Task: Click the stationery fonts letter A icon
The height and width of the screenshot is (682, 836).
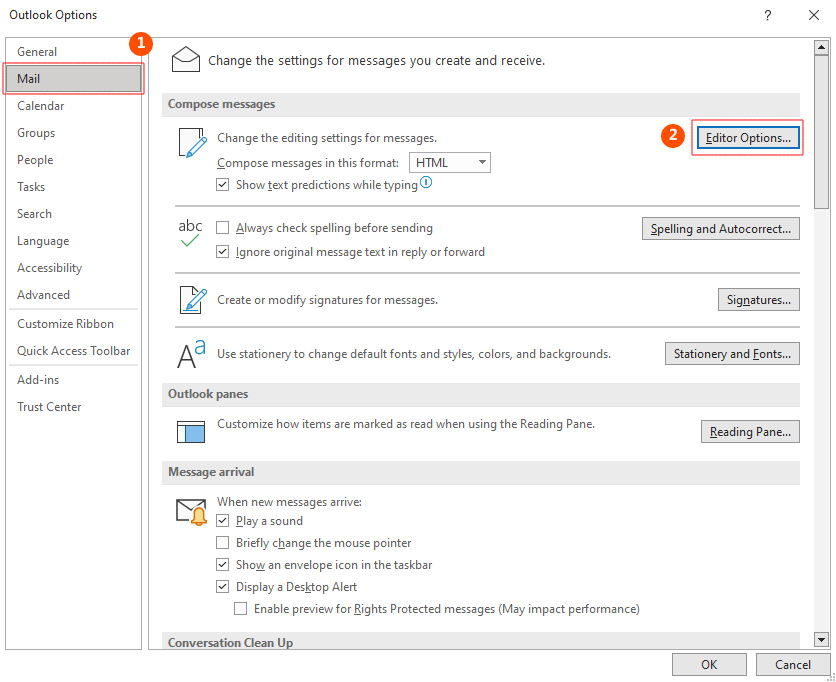Action: [x=190, y=353]
